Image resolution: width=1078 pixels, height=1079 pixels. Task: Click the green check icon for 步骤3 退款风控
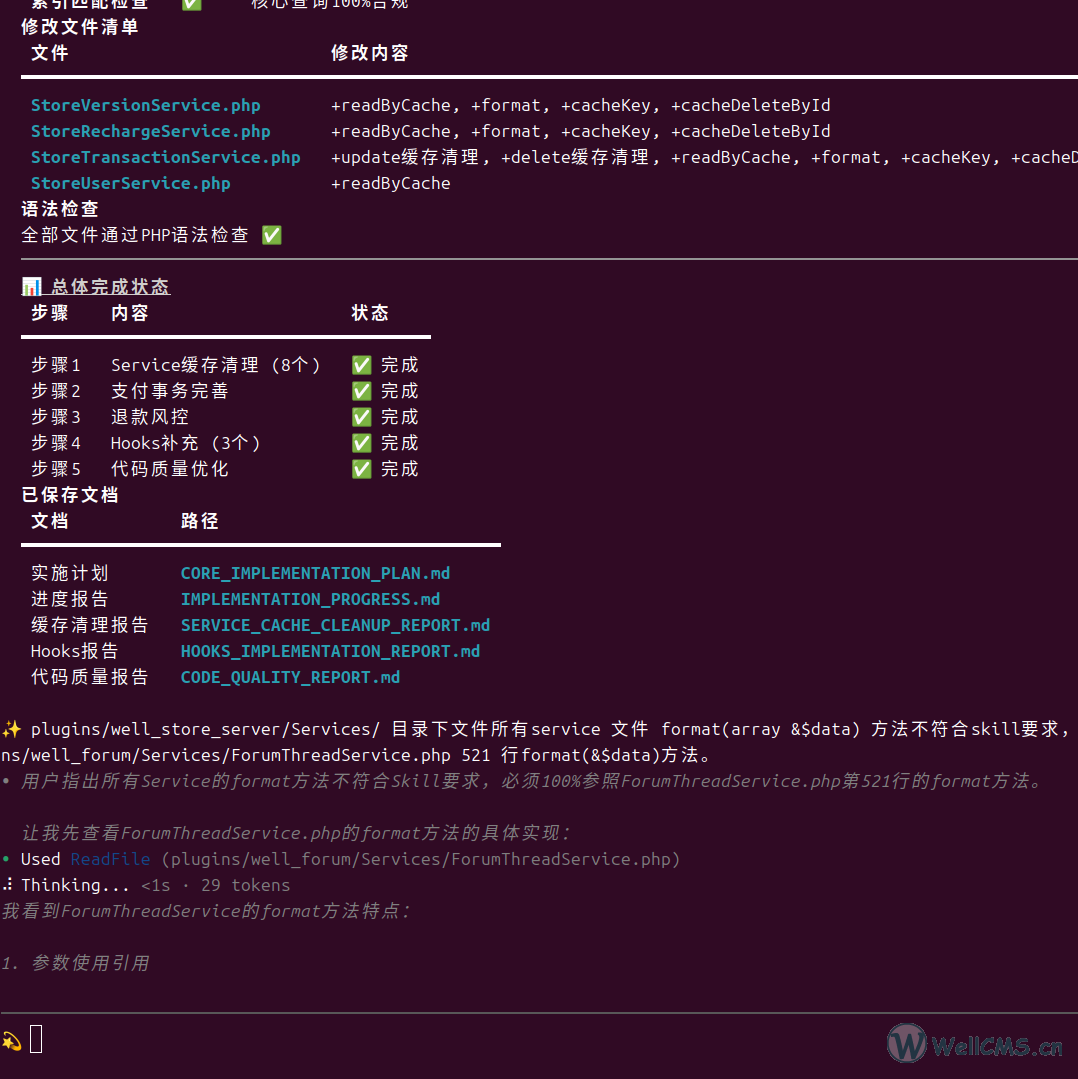coord(361,417)
